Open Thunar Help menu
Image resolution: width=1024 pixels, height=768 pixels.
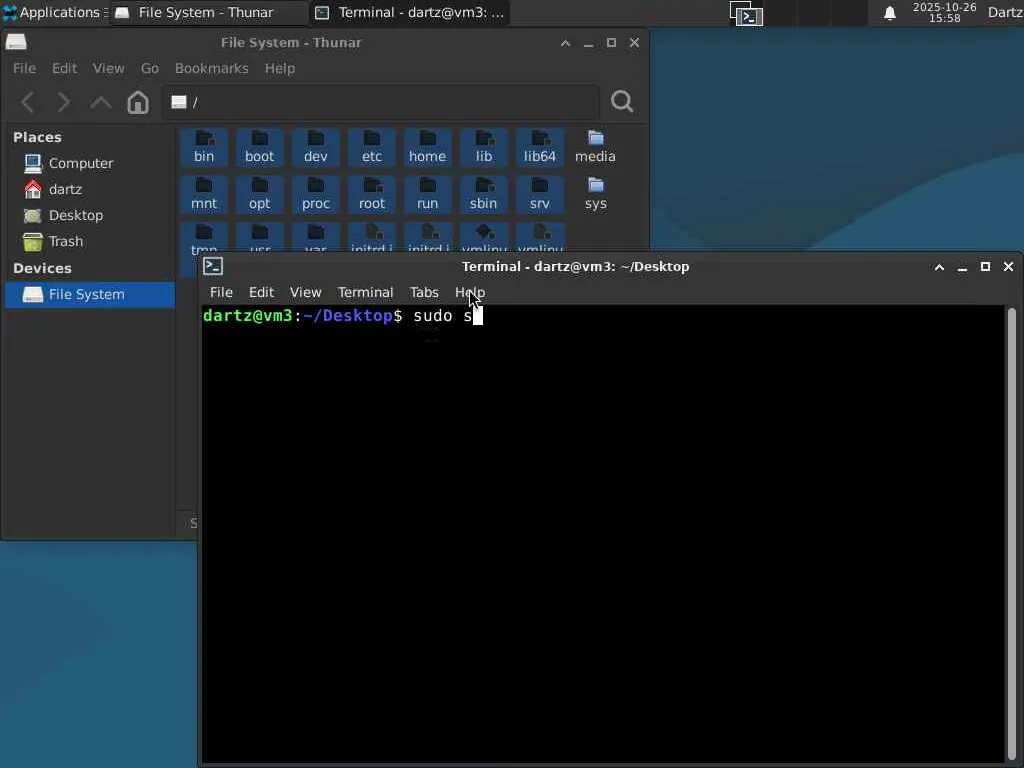click(x=280, y=68)
